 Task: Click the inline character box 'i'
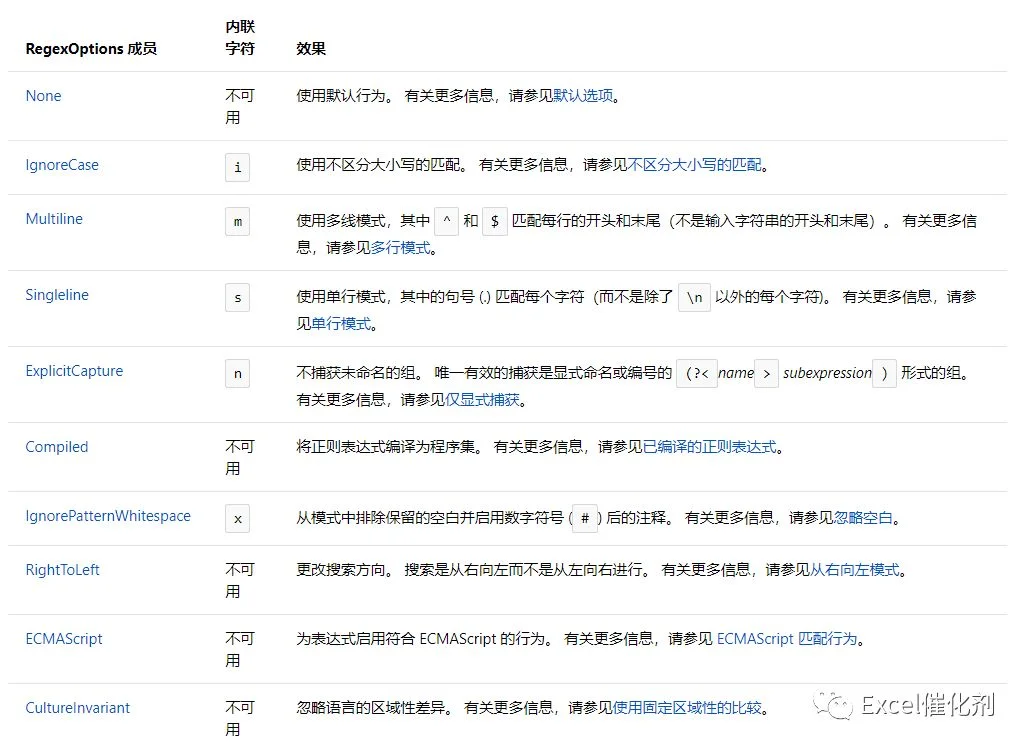point(238,167)
